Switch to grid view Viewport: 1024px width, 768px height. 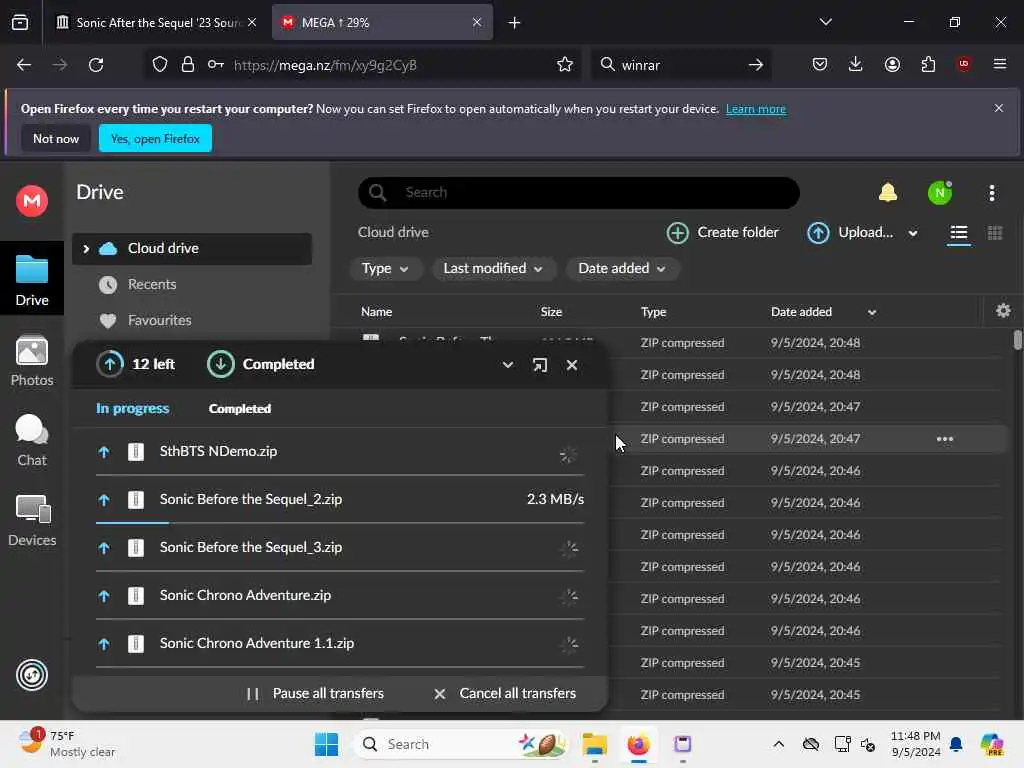tap(995, 233)
